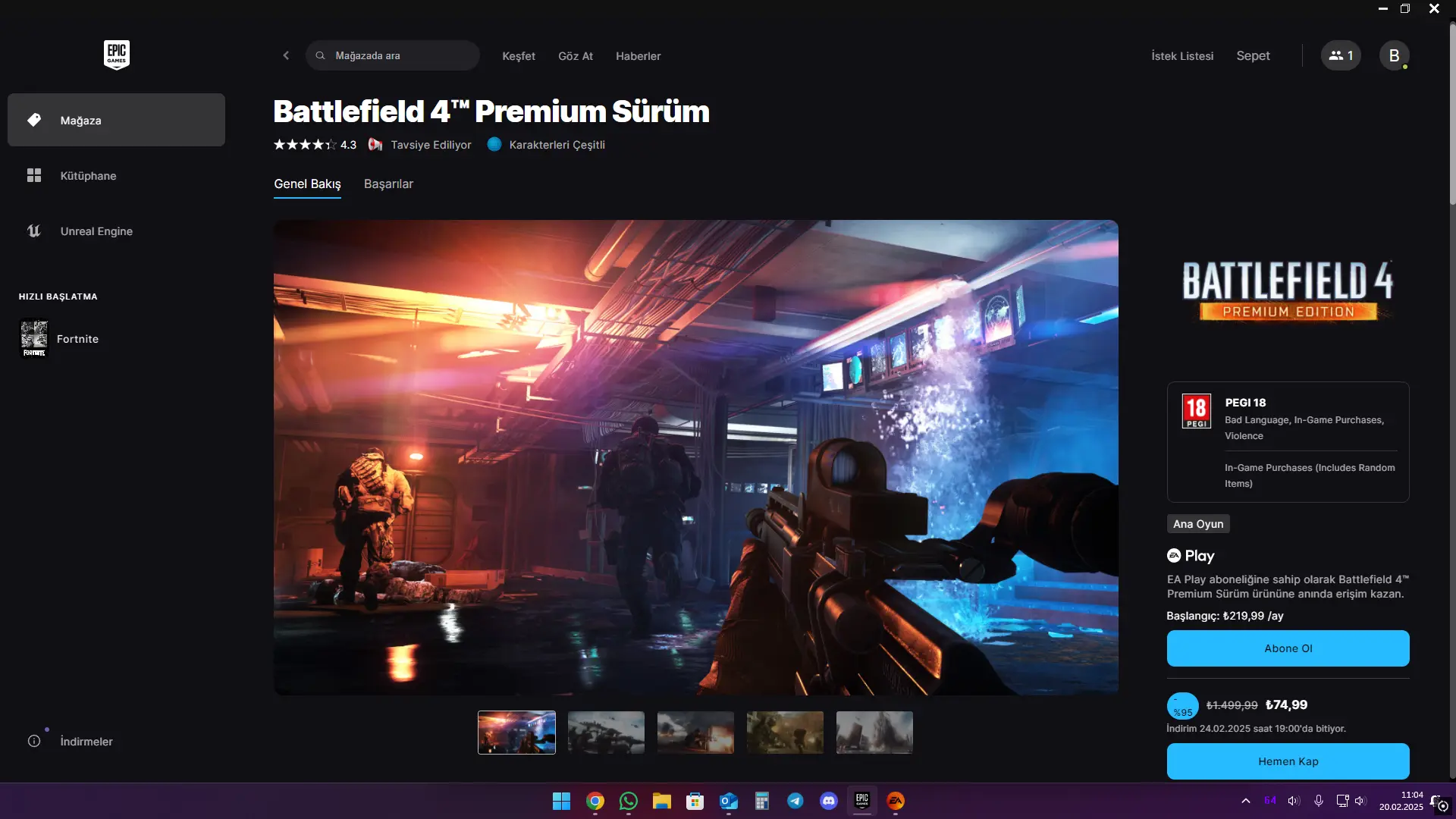Show hidden system tray icons
Image resolution: width=1456 pixels, height=819 pixels.
point(1246,801)
